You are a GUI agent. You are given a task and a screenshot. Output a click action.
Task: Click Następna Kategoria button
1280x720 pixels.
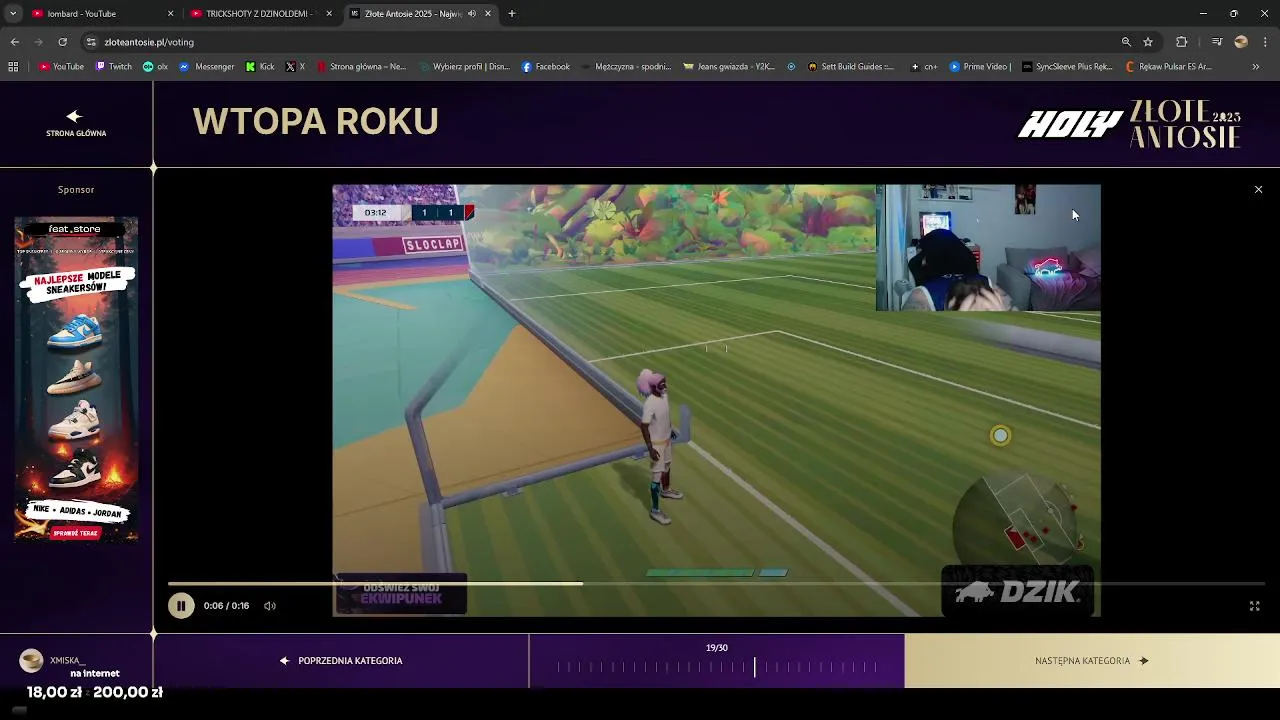(x=1092, y=661)
